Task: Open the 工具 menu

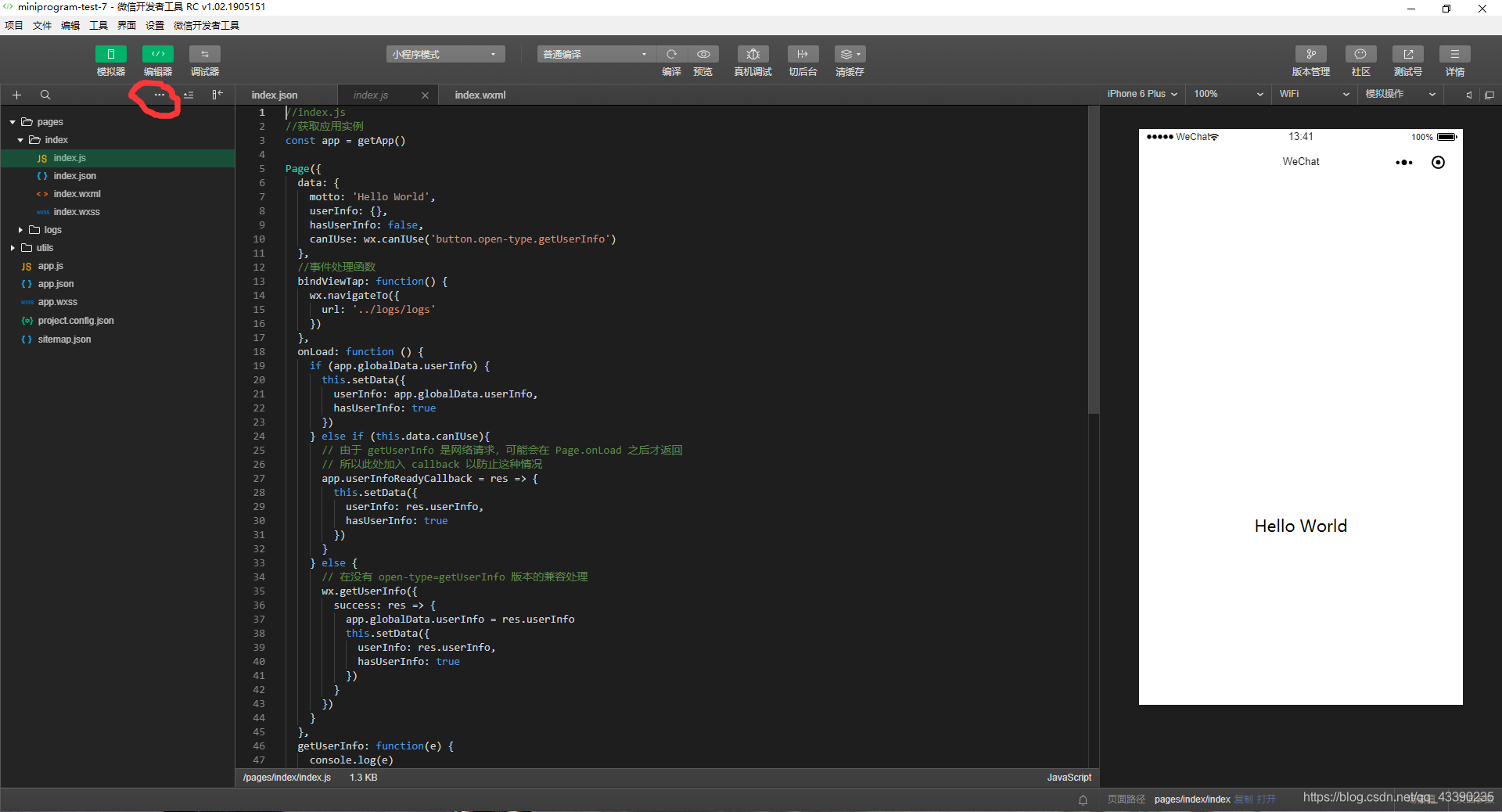Action: (x=99, y=25)
